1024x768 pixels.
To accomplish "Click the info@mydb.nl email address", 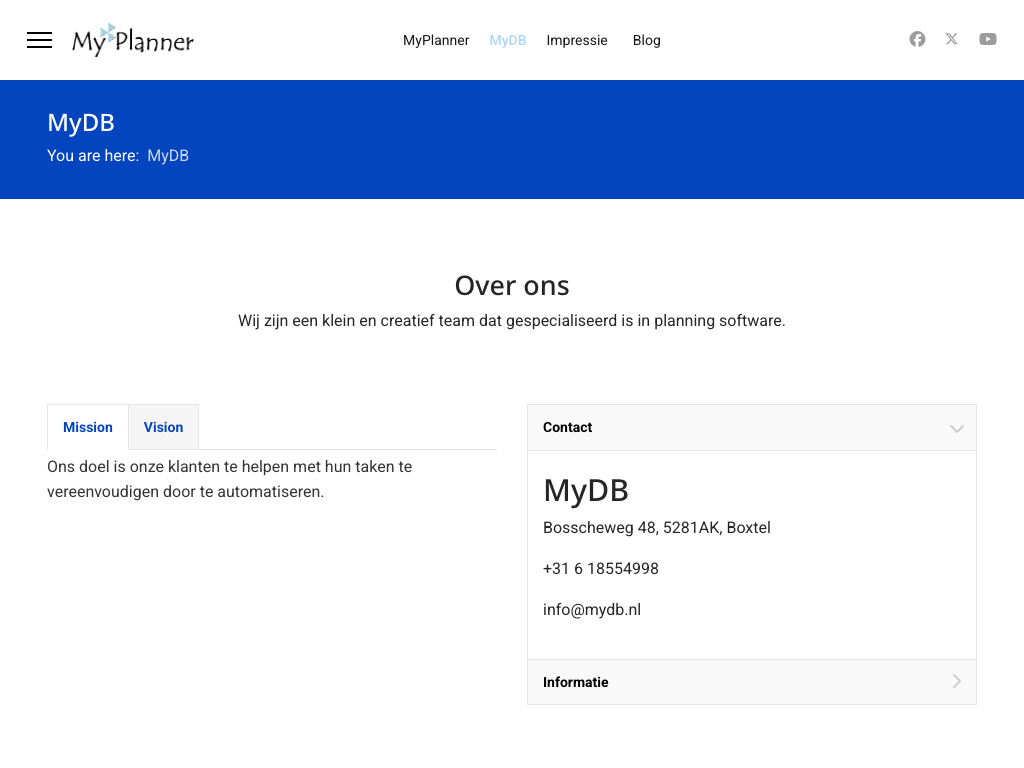I will point(592,609).
